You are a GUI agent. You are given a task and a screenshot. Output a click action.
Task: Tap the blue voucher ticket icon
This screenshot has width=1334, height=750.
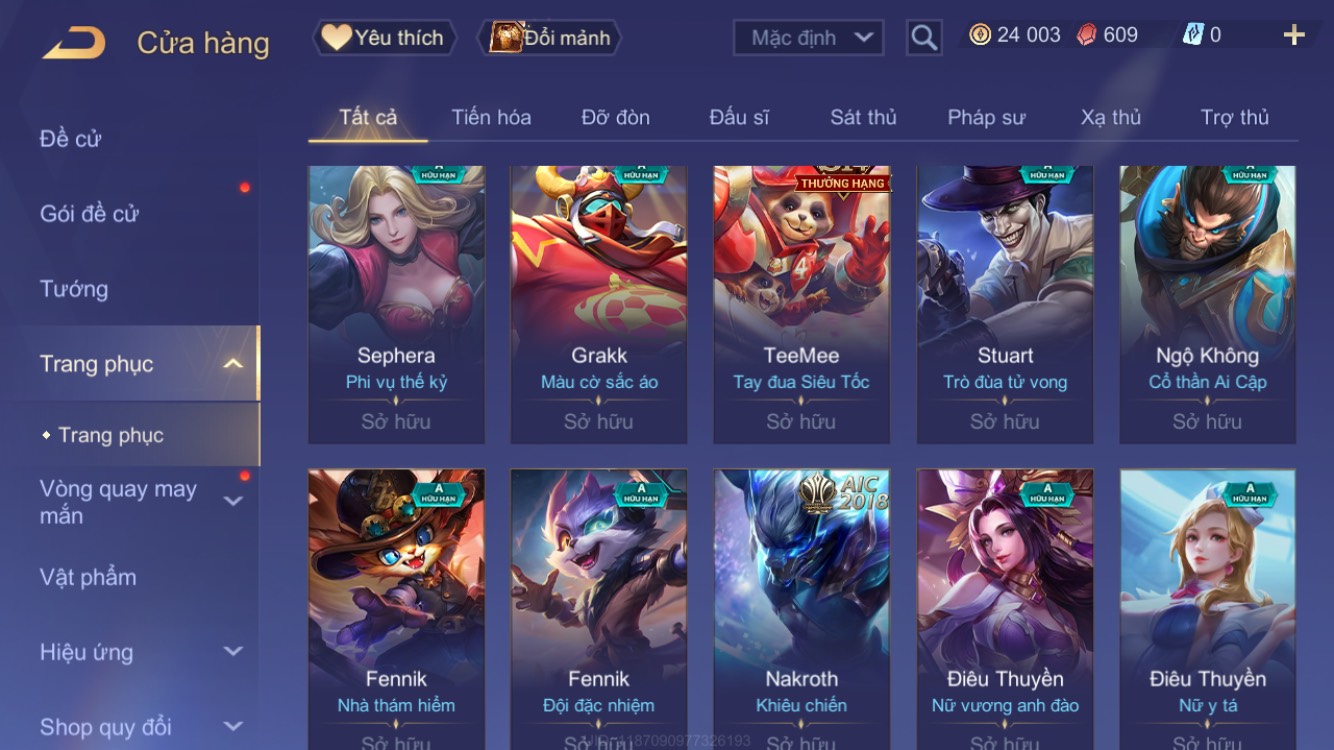(x=1193, y=35)
